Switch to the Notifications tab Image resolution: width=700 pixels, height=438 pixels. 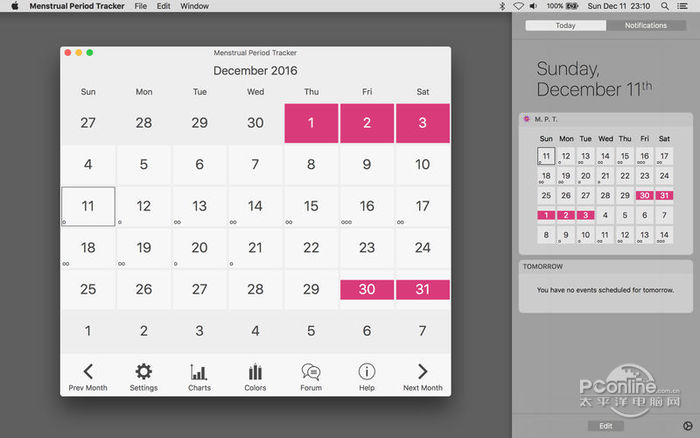(646, 25)
